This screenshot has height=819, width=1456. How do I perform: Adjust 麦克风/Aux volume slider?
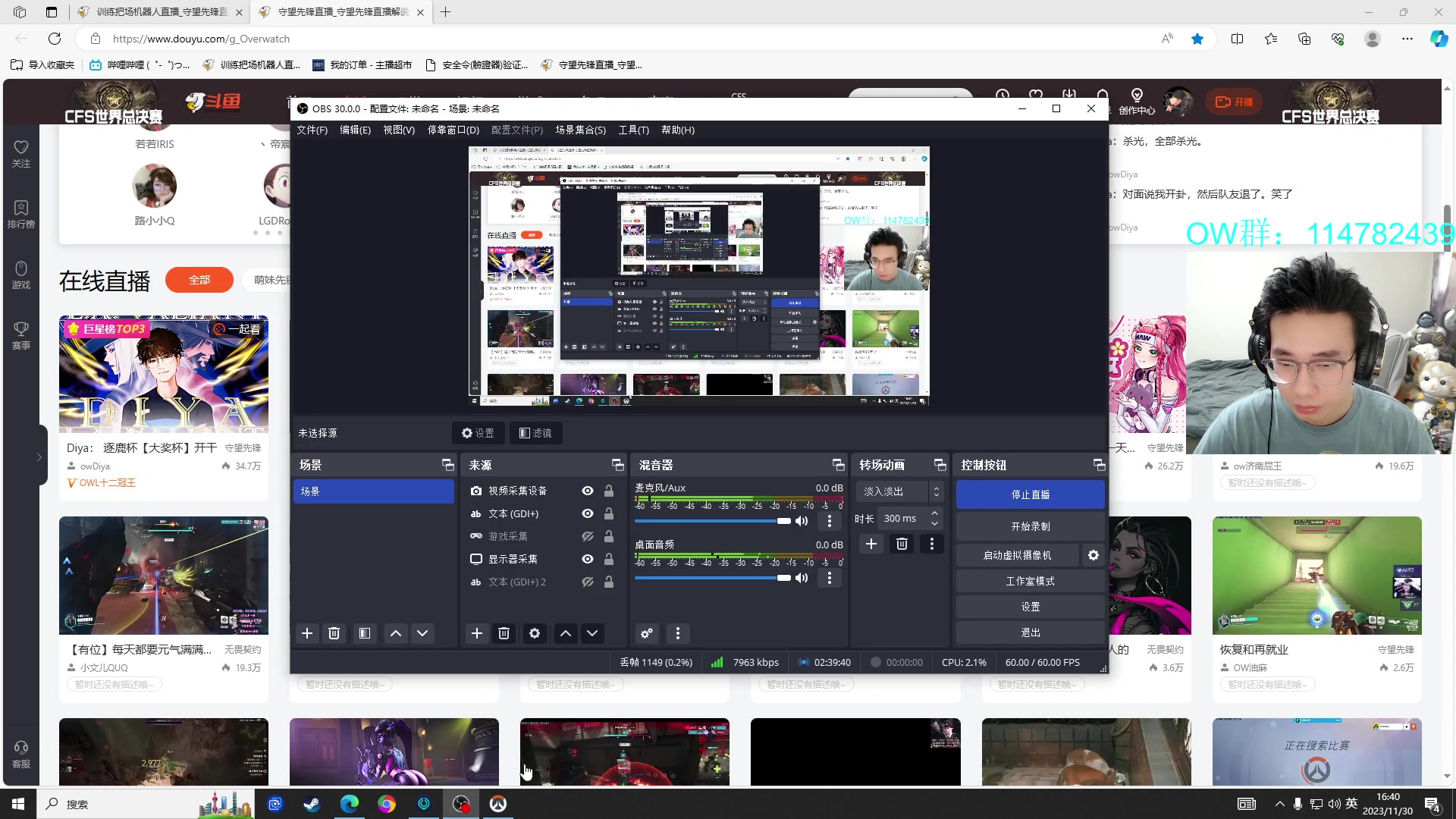click(713, 521)
